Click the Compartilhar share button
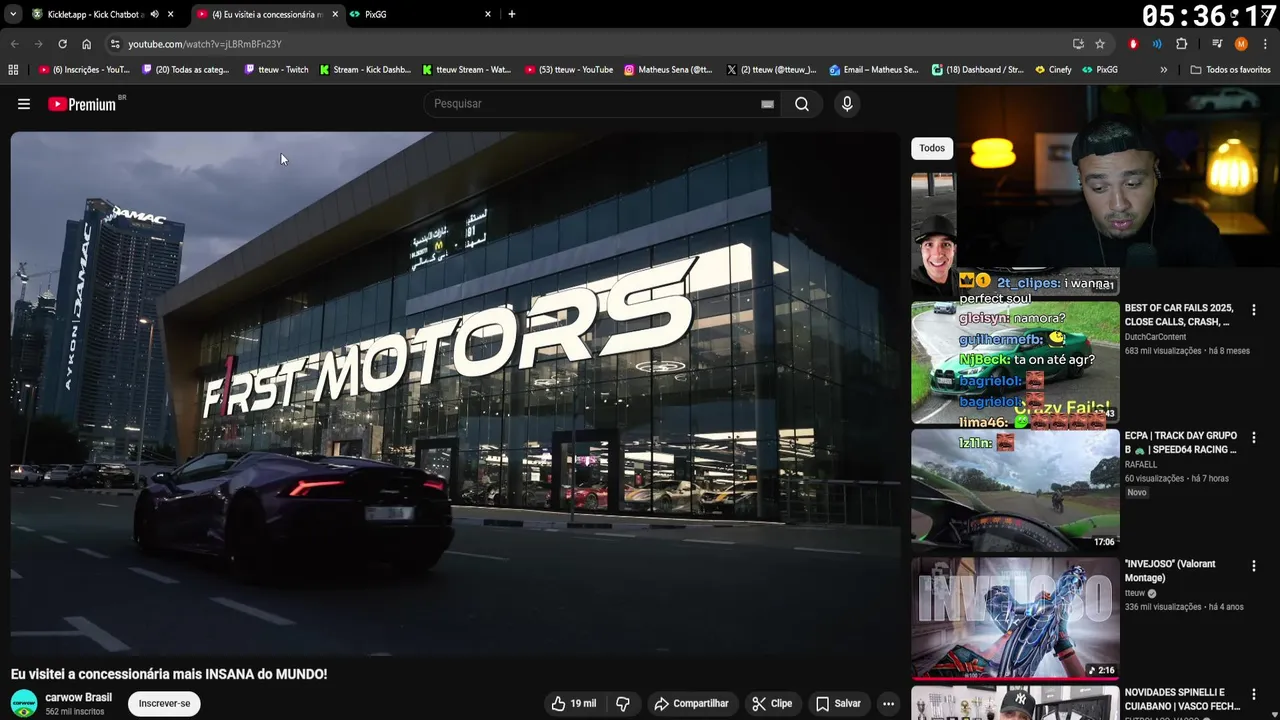1280x720 pixels. [691, 704]
